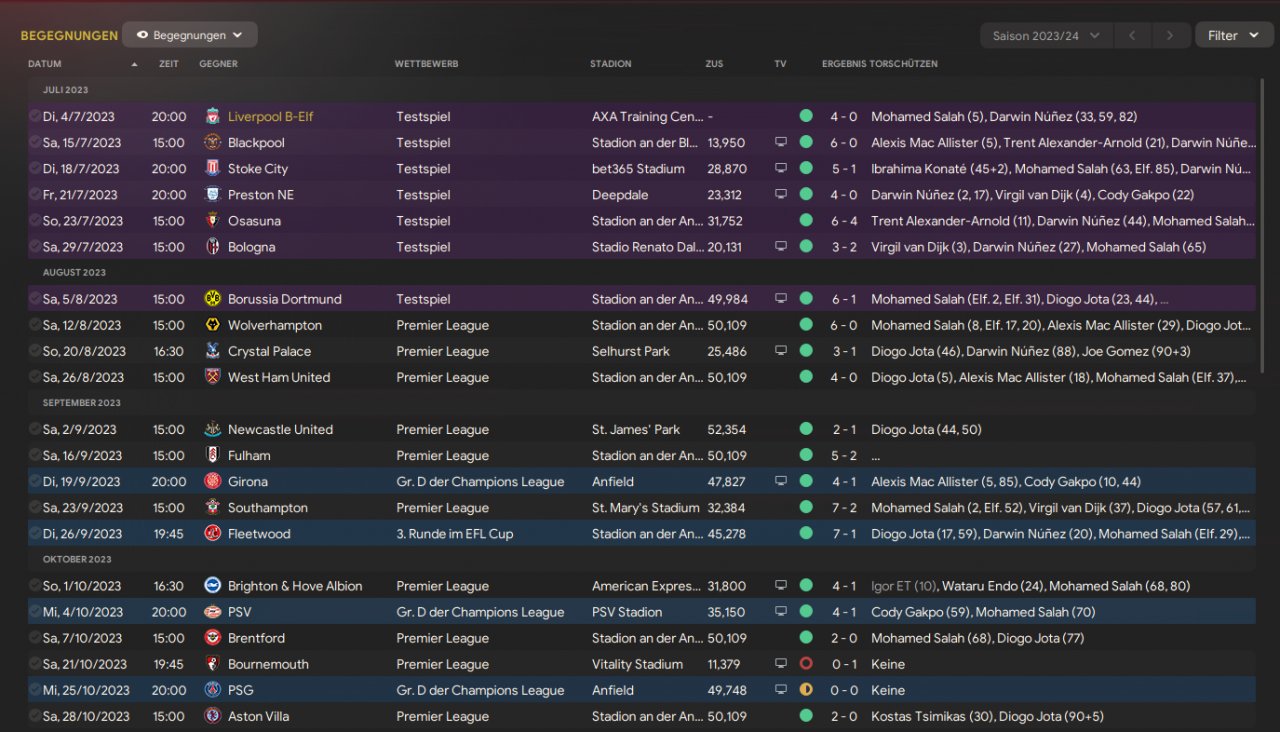Sort by the GEGNER column header

(x=218, y=64)
